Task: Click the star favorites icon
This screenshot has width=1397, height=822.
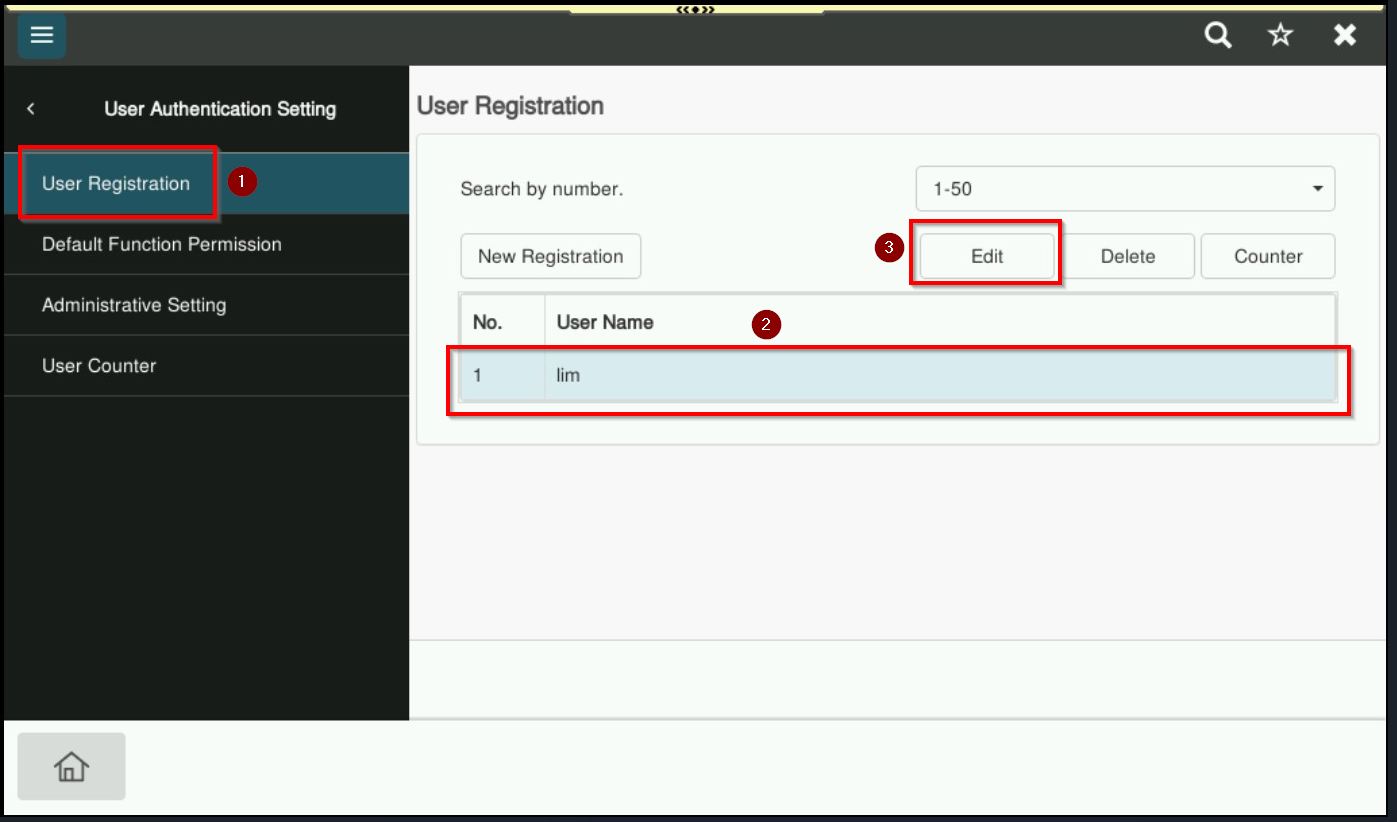Action: point(1280,35)
